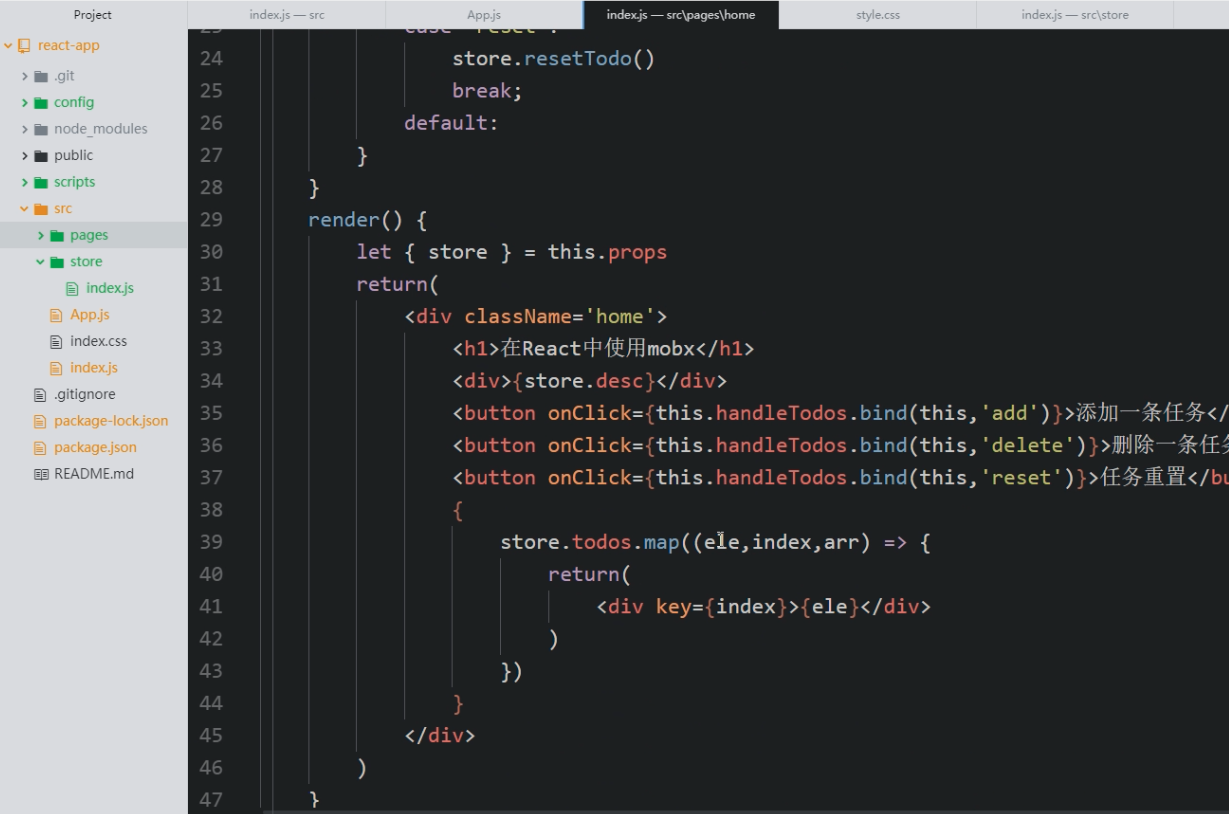The height and width of the screenshot is (814, 1229).
Task: Open index.css in the tree
Action: point(98,341)
